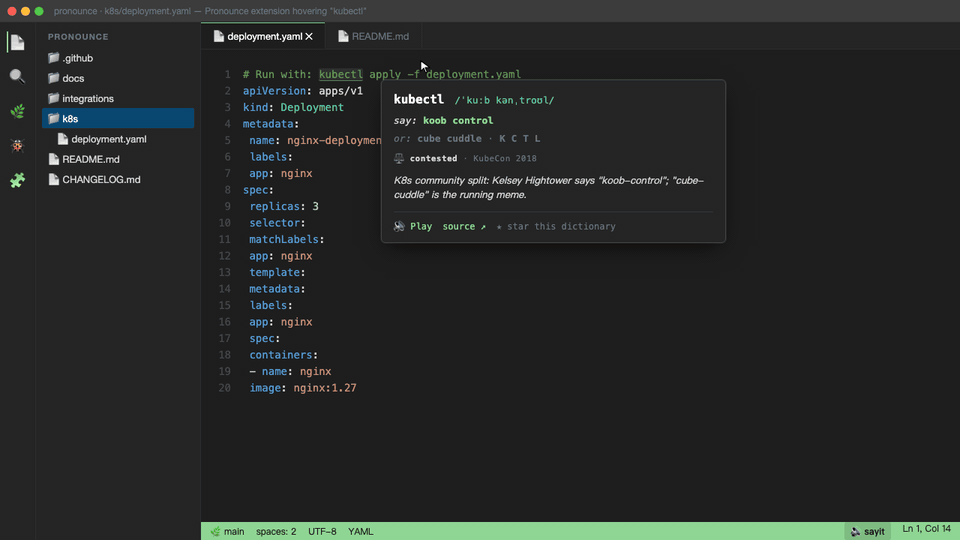This screenshot has height=540, width=960.
Task: Click the cube cuddle alternative text
Action: point(449,138)
